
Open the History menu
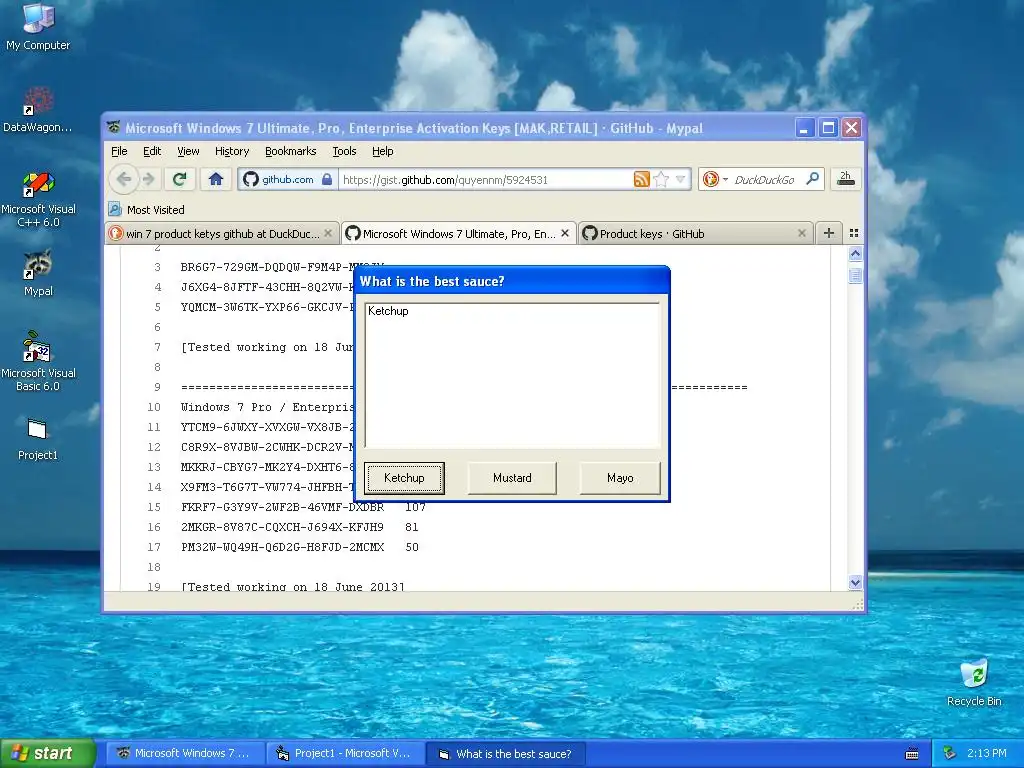click(x=232, y=151)
